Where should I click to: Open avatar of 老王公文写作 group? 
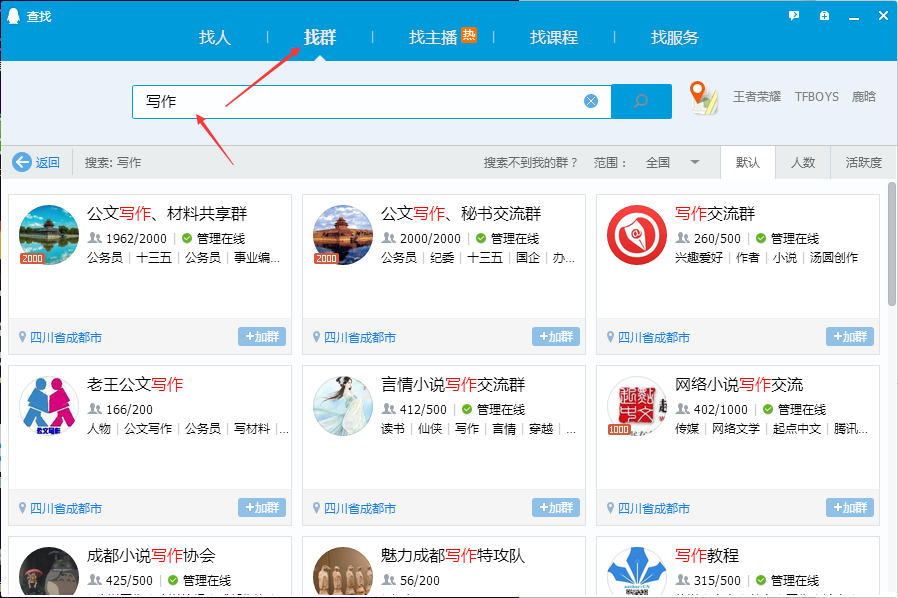(49, 406)
